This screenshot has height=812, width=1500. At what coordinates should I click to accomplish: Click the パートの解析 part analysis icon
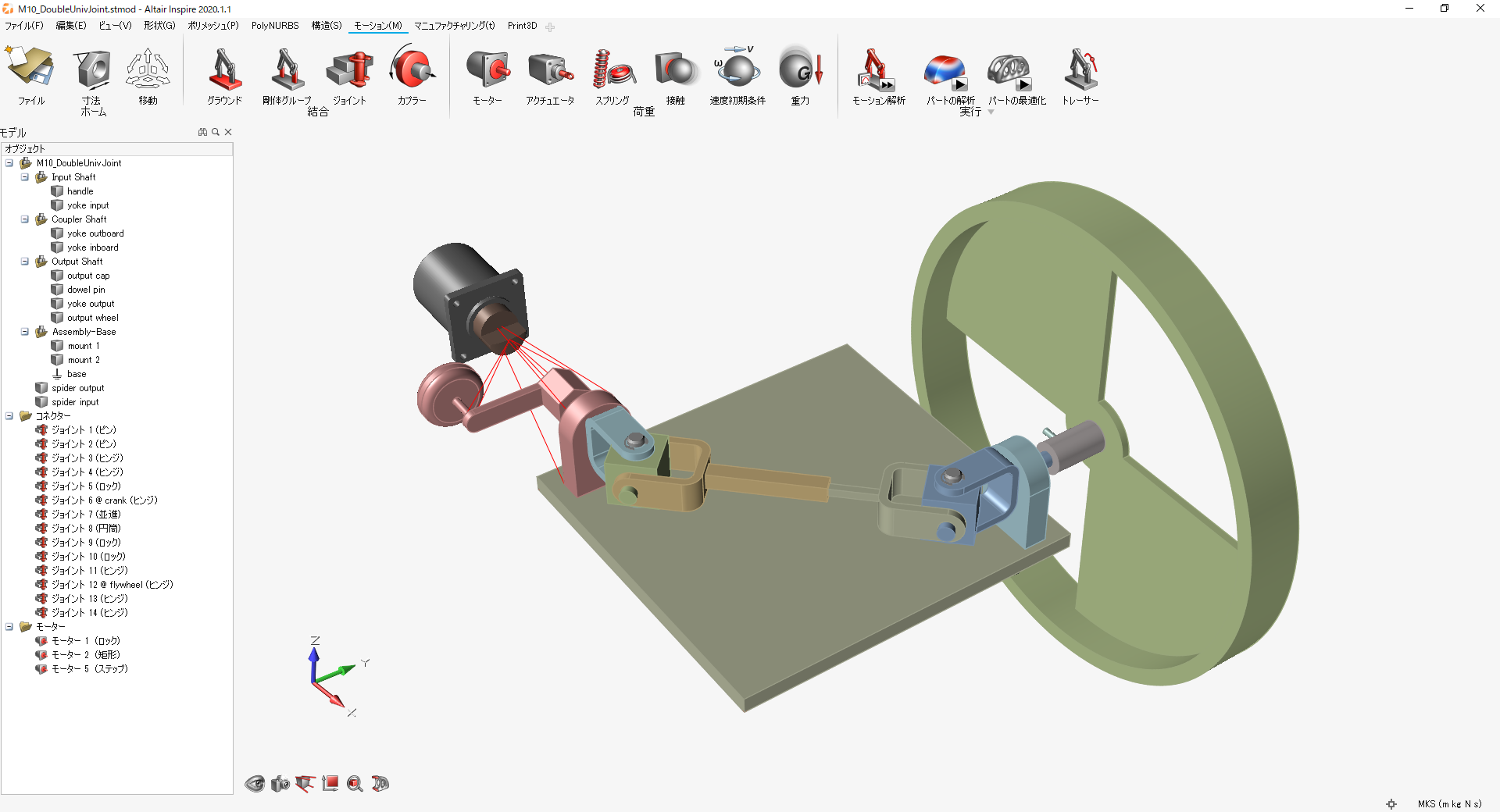(945, 72)
